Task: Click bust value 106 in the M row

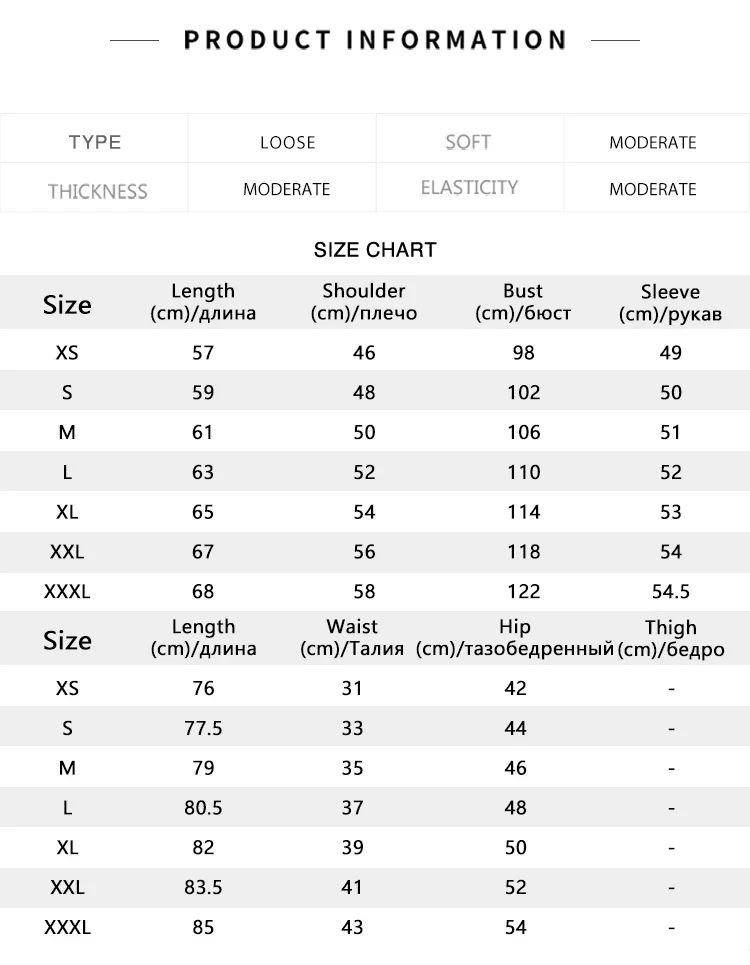Action: [x=524, y=432]
